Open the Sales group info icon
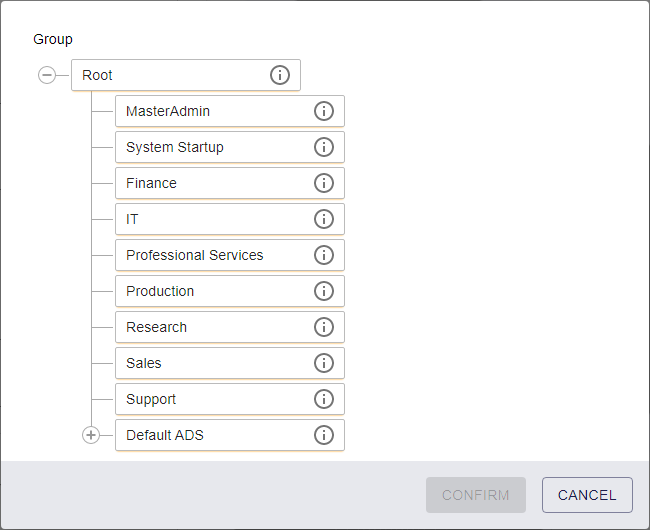 pyautogui.click(x=324, y=363)
